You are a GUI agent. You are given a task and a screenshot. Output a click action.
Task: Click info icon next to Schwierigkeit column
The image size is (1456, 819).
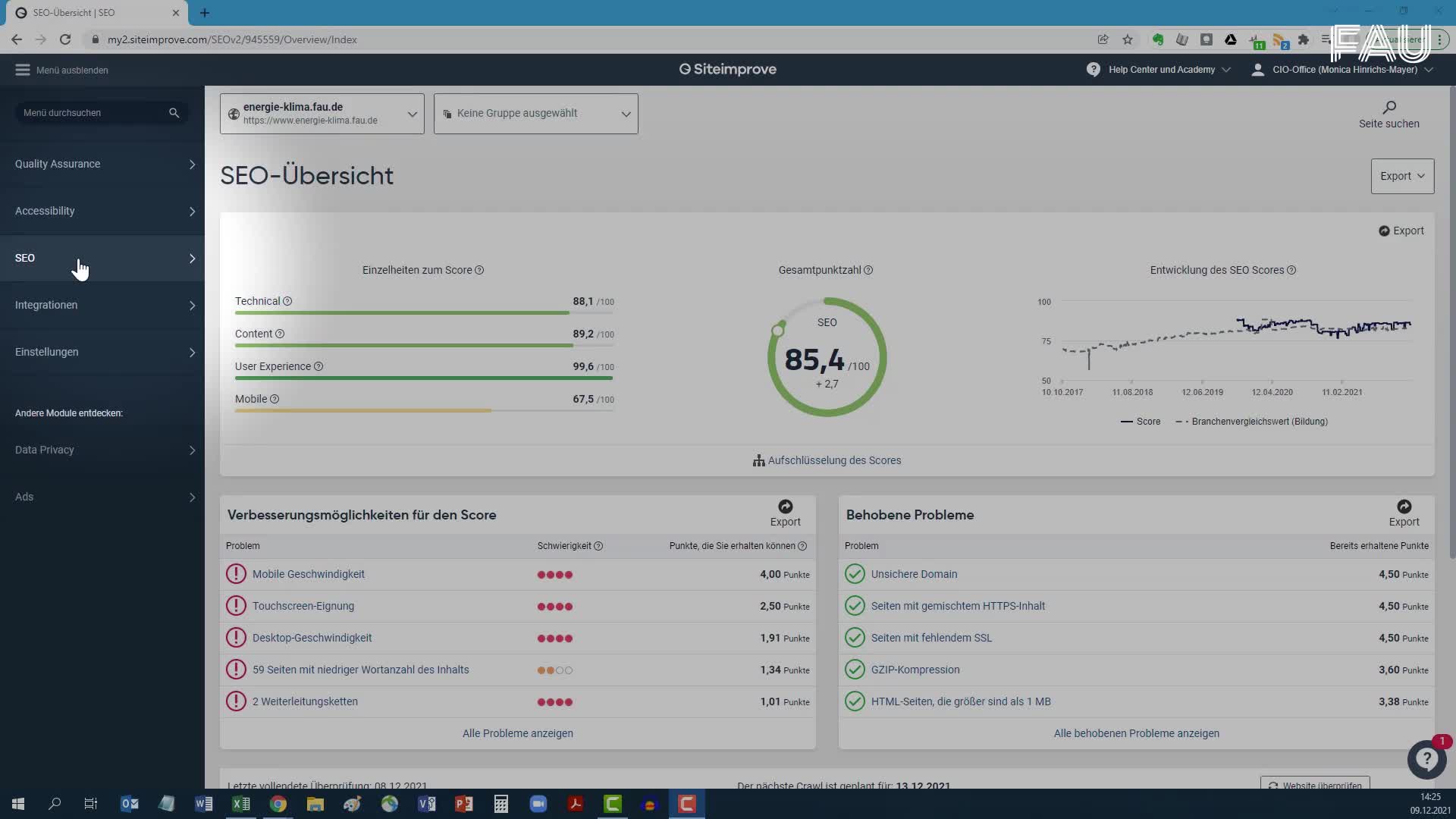[x=598, y=546]
